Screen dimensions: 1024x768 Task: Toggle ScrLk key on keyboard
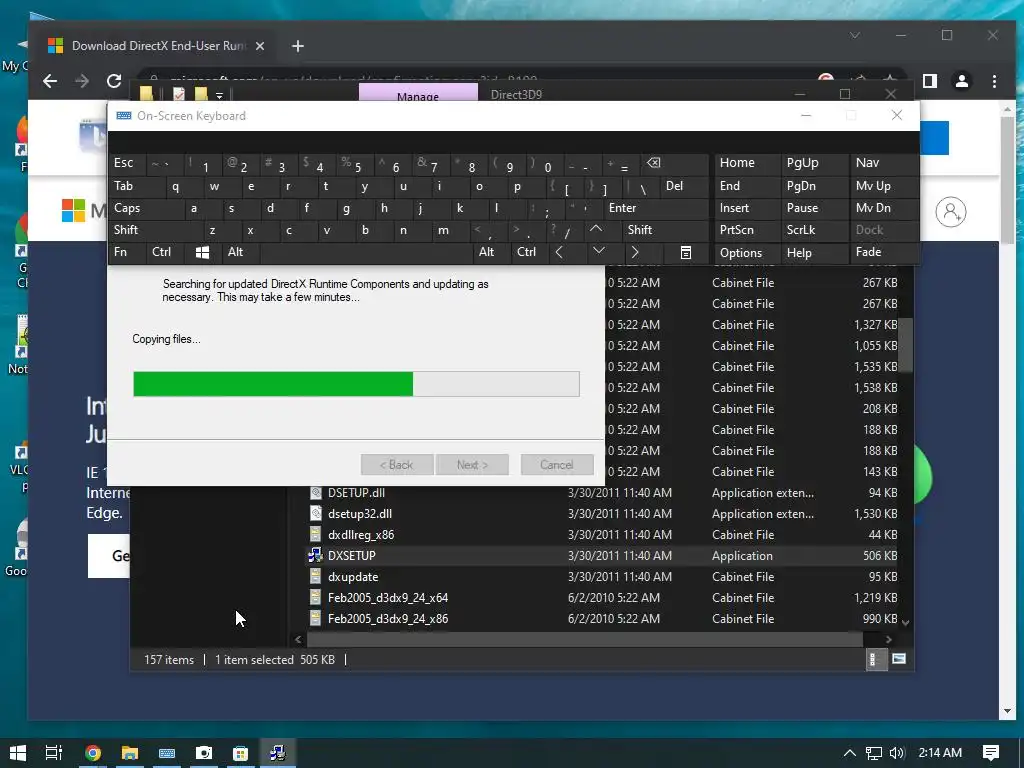pos(814,229)
